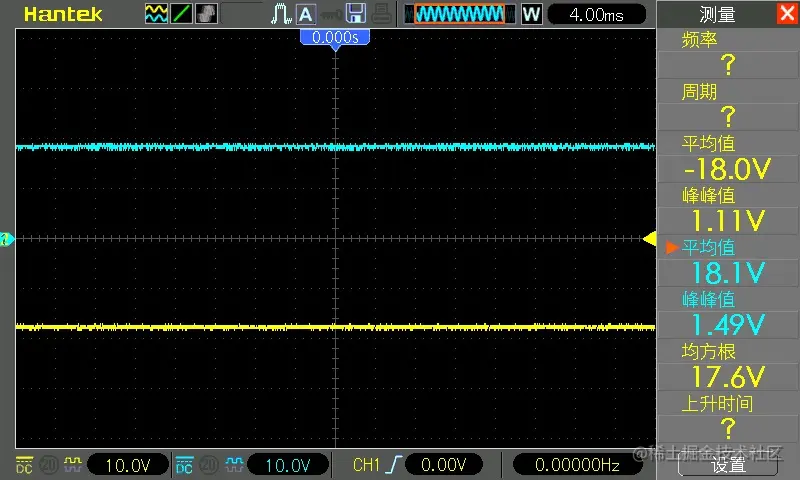The image size is (800, 480).
Task: Click the yellow trigger level arrow on the right edge
Action: click(x=649, y=238)
